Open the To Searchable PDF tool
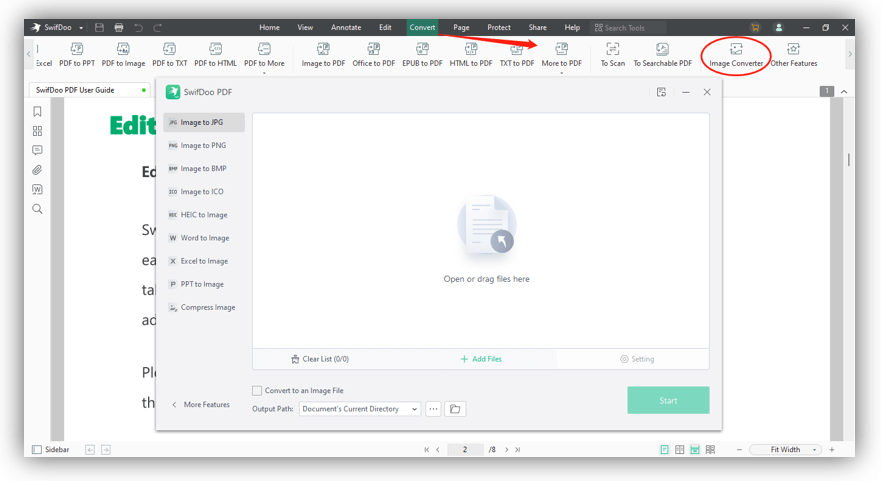This screenshot has height=481, width=881. tap(662, 55)
